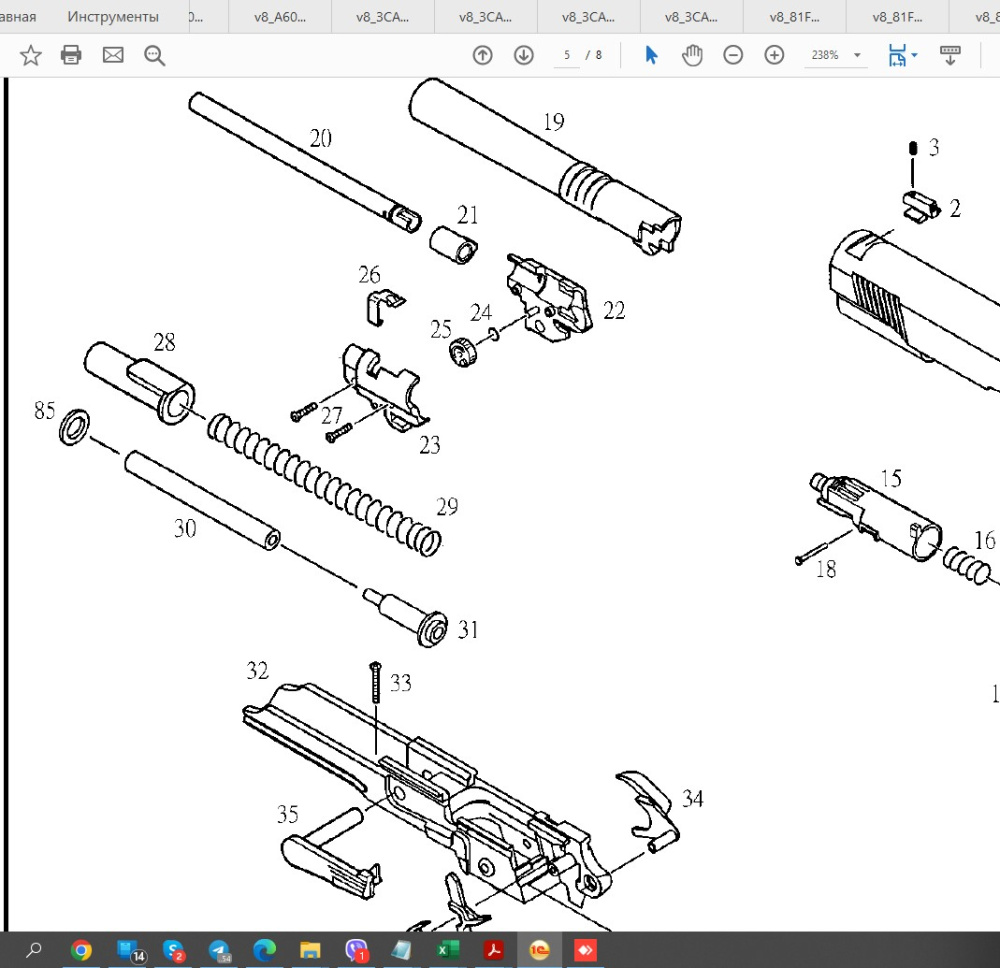Open the find text magnifier tool
This screenshot has width=1000, height=968.
pos(154,55)
